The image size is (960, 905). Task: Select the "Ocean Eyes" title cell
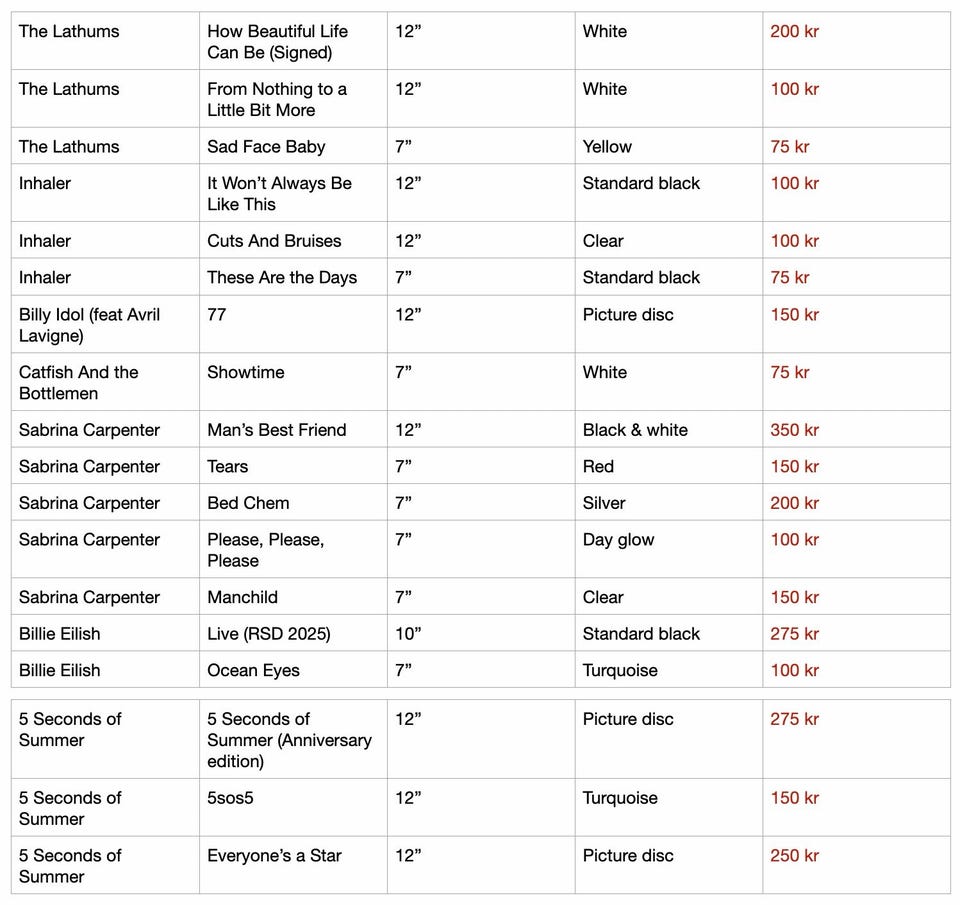click(x=253, y=671)
